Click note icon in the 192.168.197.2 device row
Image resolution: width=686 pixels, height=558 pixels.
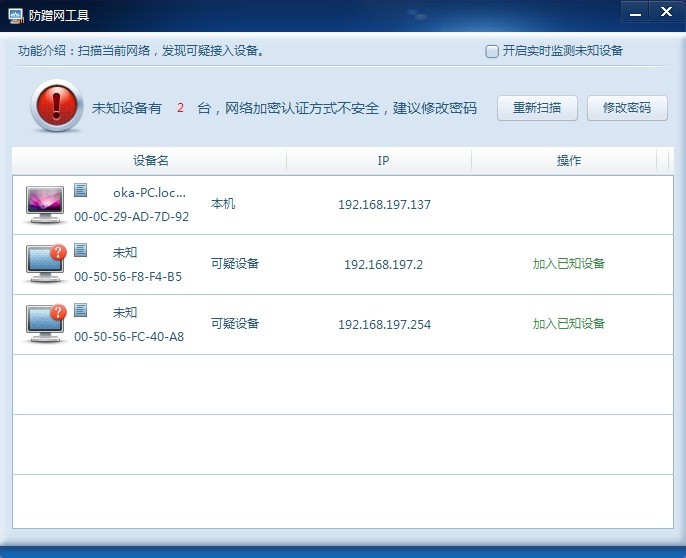(x=81, y=250)
